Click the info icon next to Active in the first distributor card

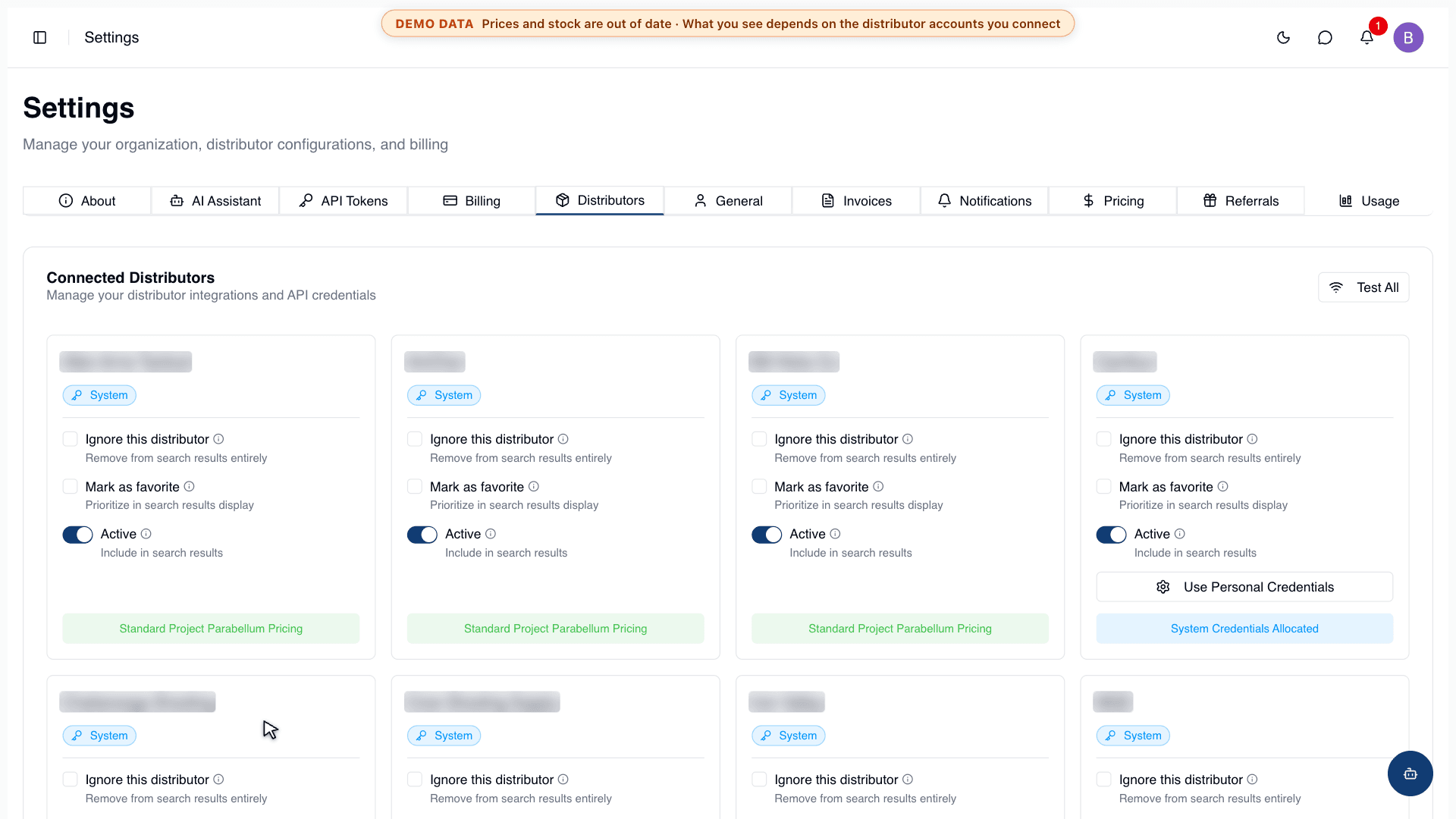pyautogui.click(x=146, y=534)
